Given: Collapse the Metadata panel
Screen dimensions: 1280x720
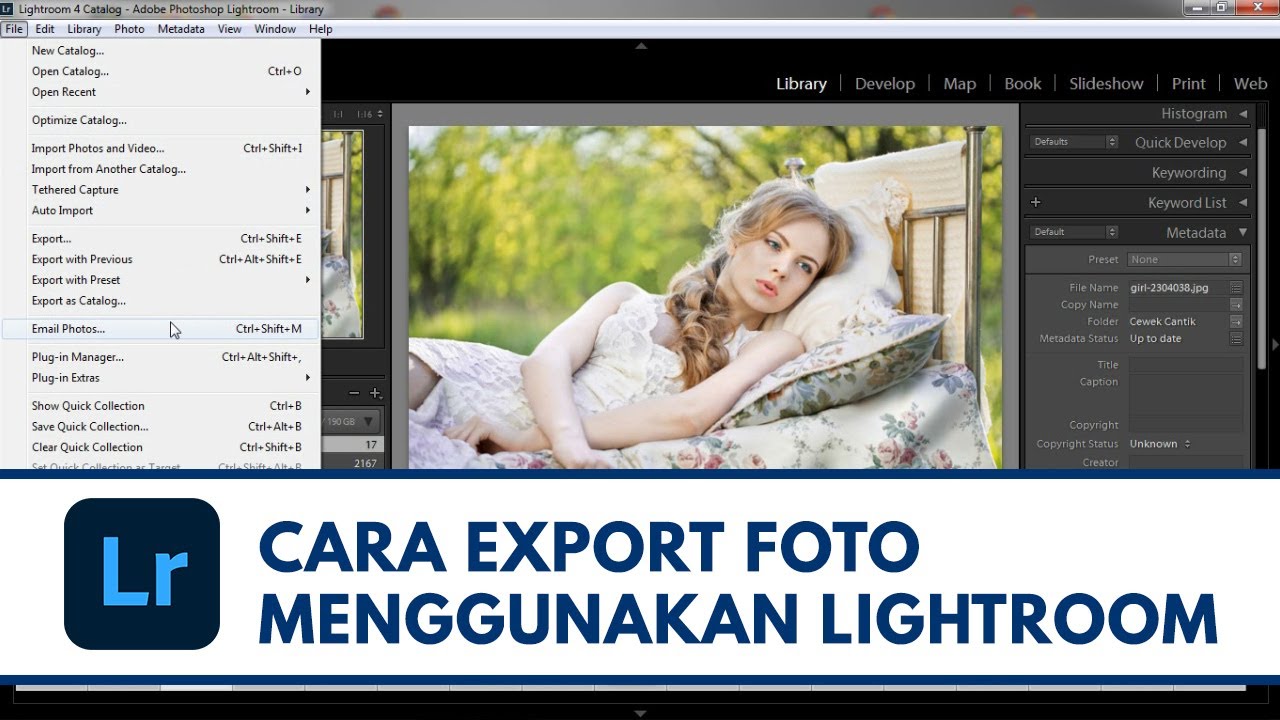Looking at the screenshot, I should point(1243,233).
